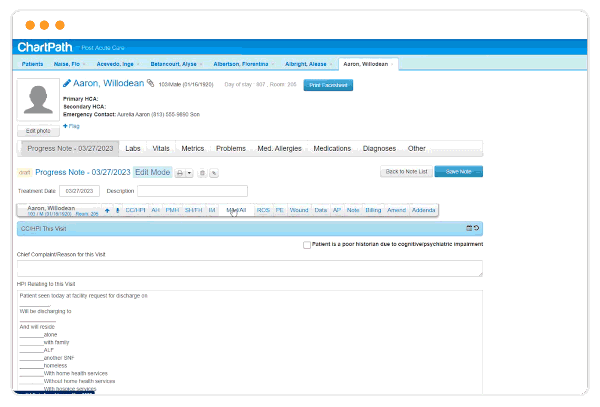Click the Chief Complaint text box
Image resolution: width=600 pixels, height=407 pixels.
point(250,268)
